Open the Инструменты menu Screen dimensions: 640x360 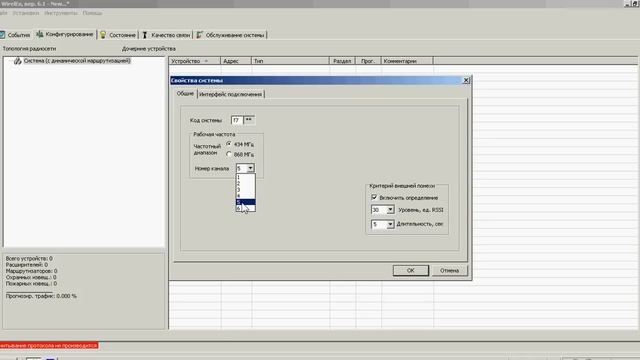61,13
